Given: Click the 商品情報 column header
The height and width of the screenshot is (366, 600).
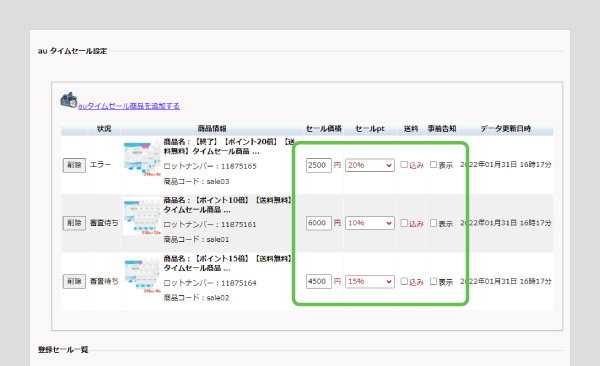Looking at the screenshot, I should click(x=212, y=129).
